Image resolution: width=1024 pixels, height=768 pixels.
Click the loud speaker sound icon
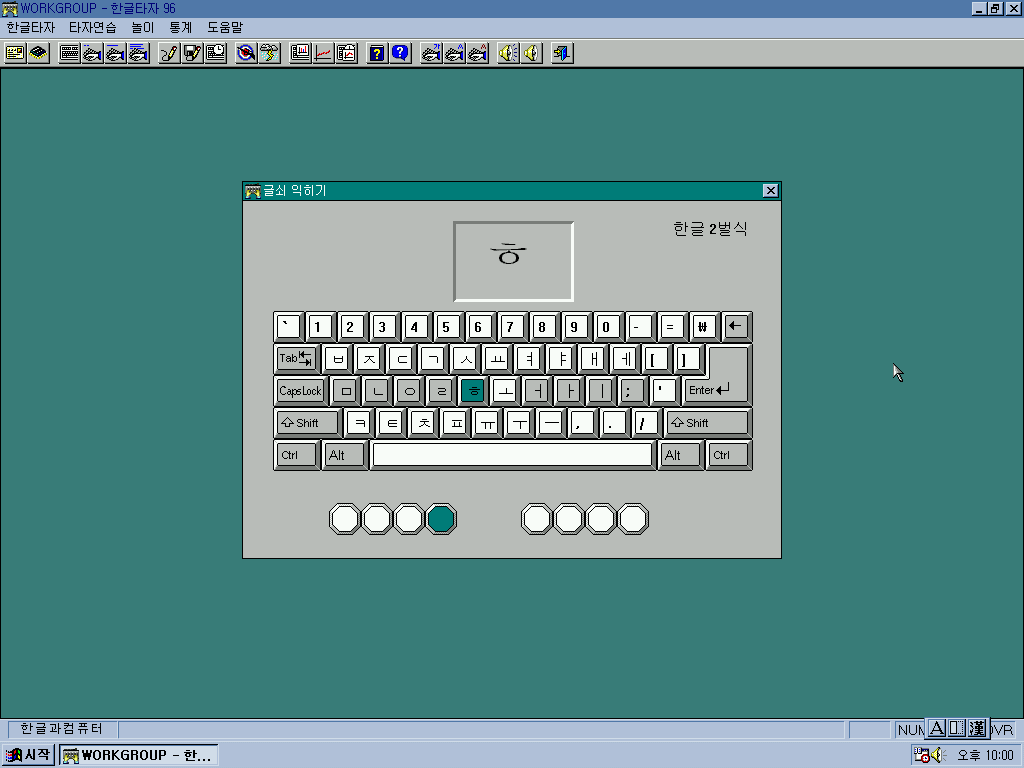(508, 53)
